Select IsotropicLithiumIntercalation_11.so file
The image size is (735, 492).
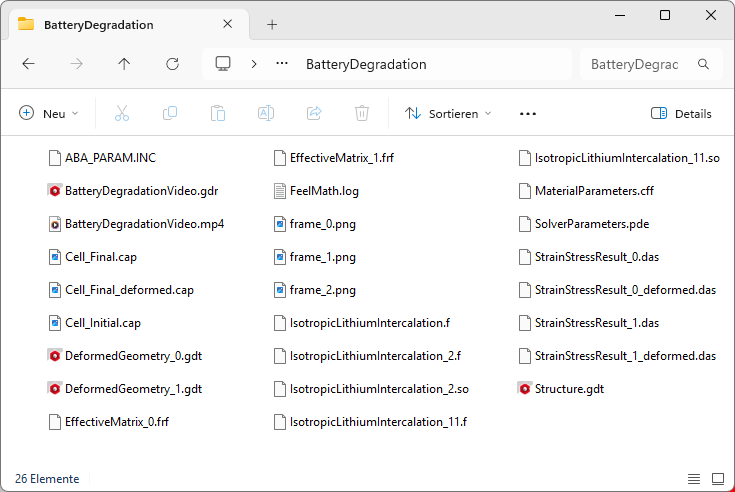[619, 158]
